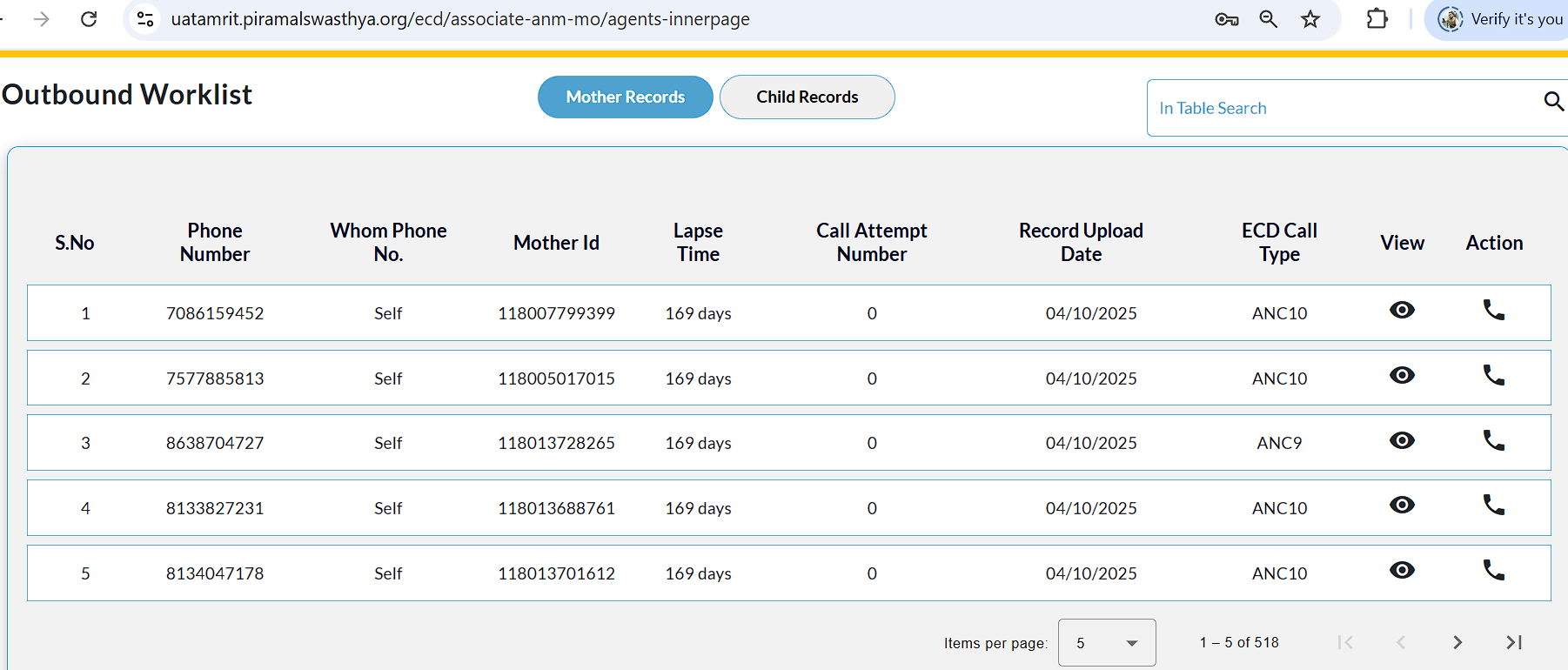Click into the In Table Search field
Screen dimensions: 1568x670
[x=1340, y=109]
